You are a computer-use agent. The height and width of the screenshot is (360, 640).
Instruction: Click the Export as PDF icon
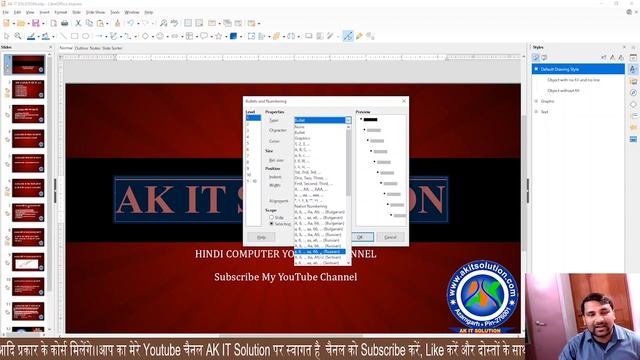pos(53,23)
